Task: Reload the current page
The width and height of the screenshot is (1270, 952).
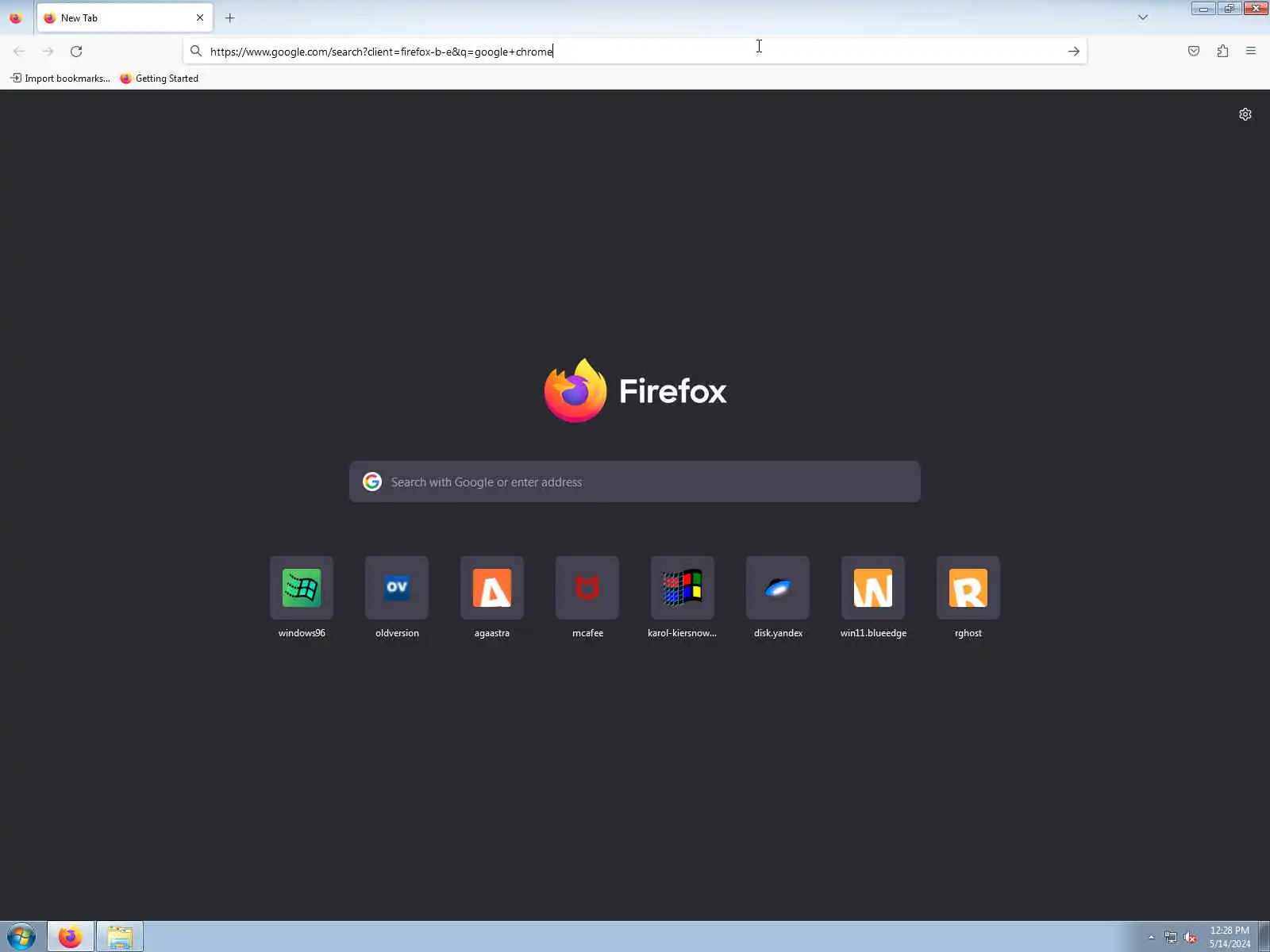Action: (76, 52)
